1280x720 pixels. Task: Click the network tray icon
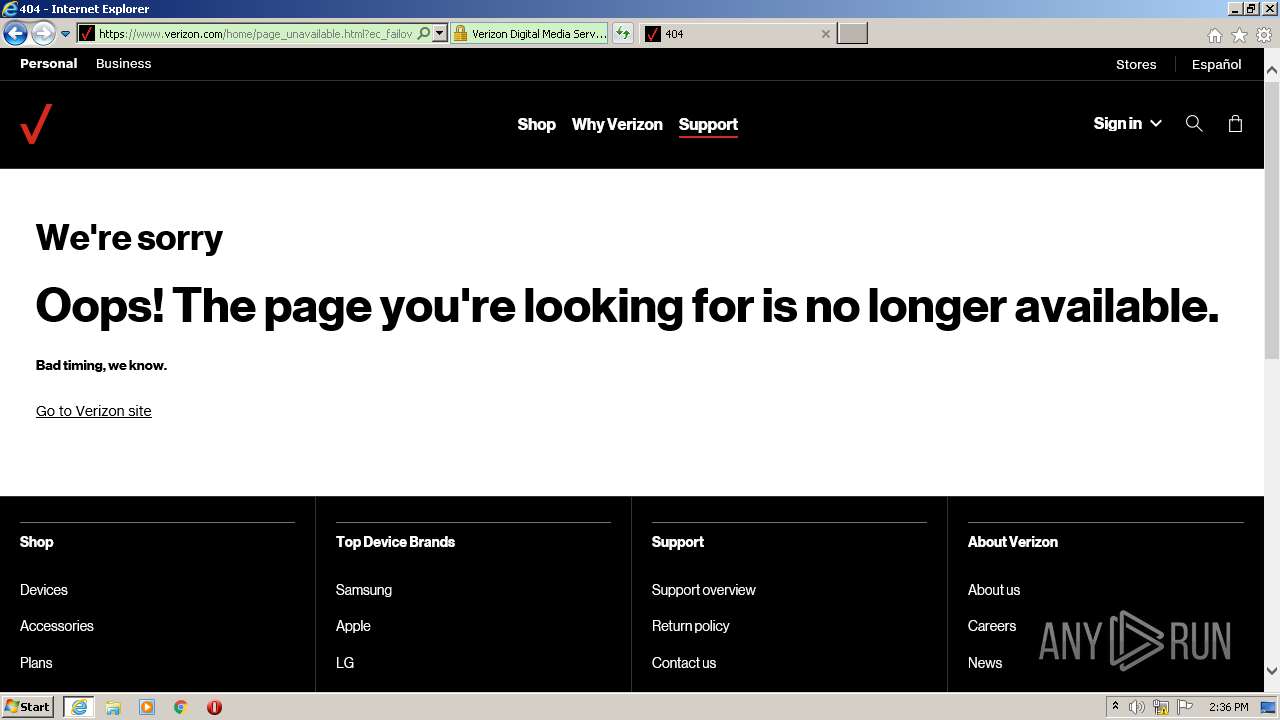1161,707
